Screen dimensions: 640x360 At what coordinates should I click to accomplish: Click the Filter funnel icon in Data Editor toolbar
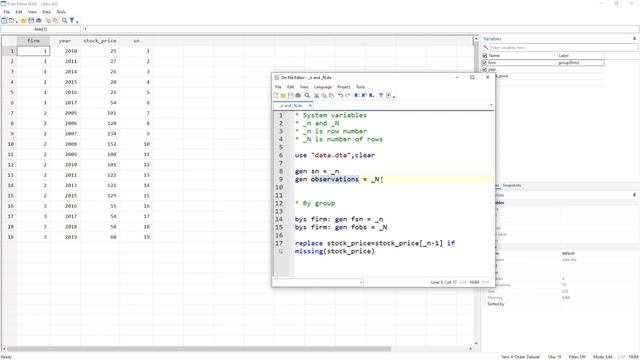(72, 20)
